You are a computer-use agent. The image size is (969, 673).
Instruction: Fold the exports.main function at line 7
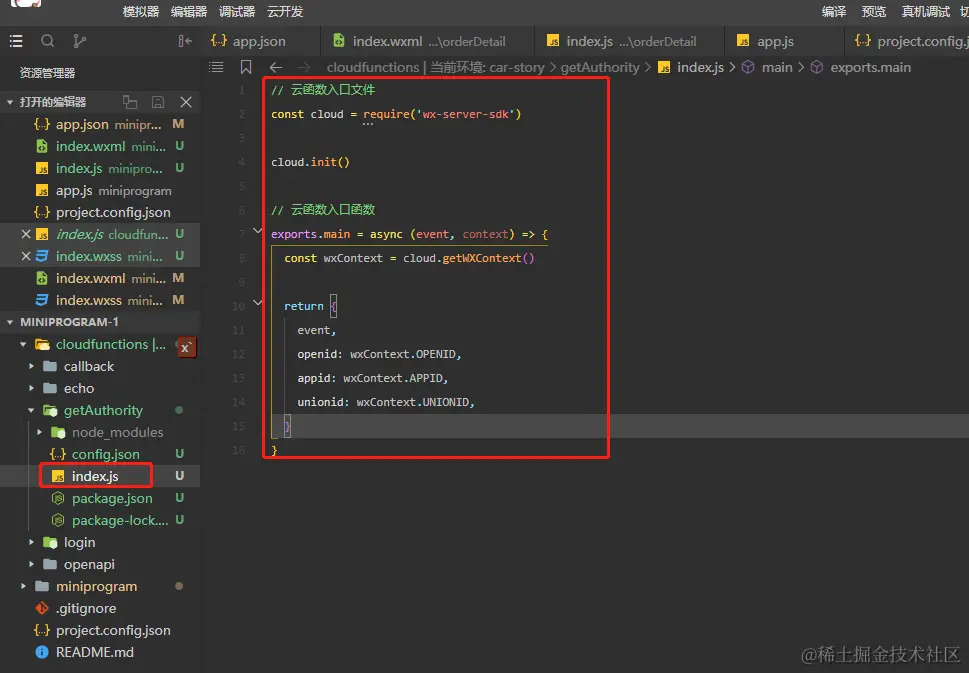(258, 233)
